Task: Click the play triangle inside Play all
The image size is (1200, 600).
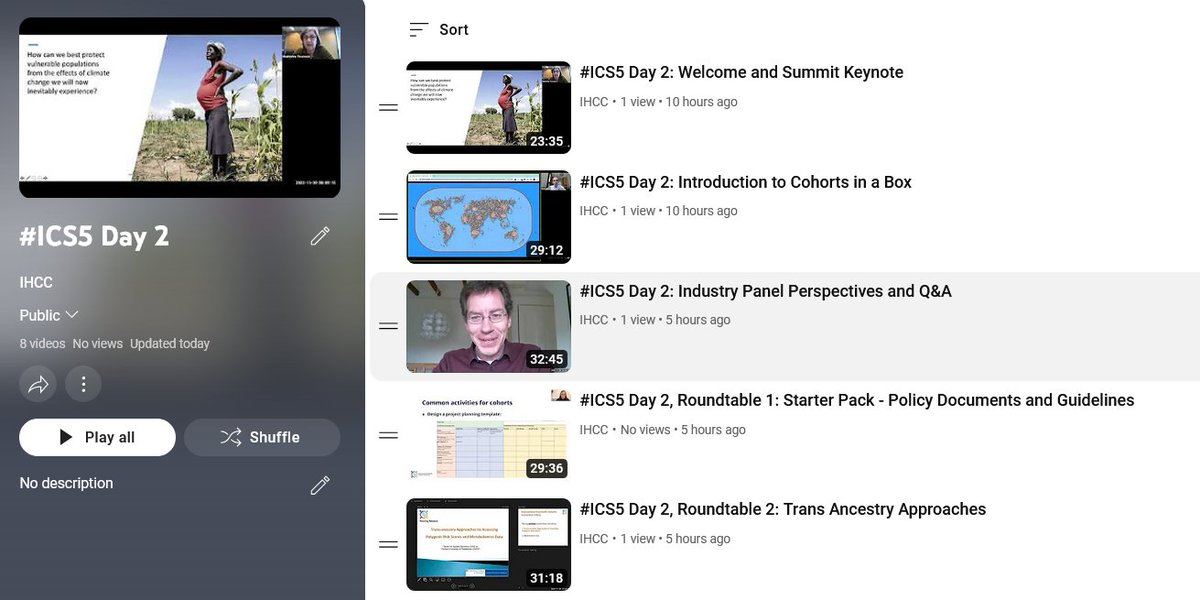Action: (x=65, y=437)
